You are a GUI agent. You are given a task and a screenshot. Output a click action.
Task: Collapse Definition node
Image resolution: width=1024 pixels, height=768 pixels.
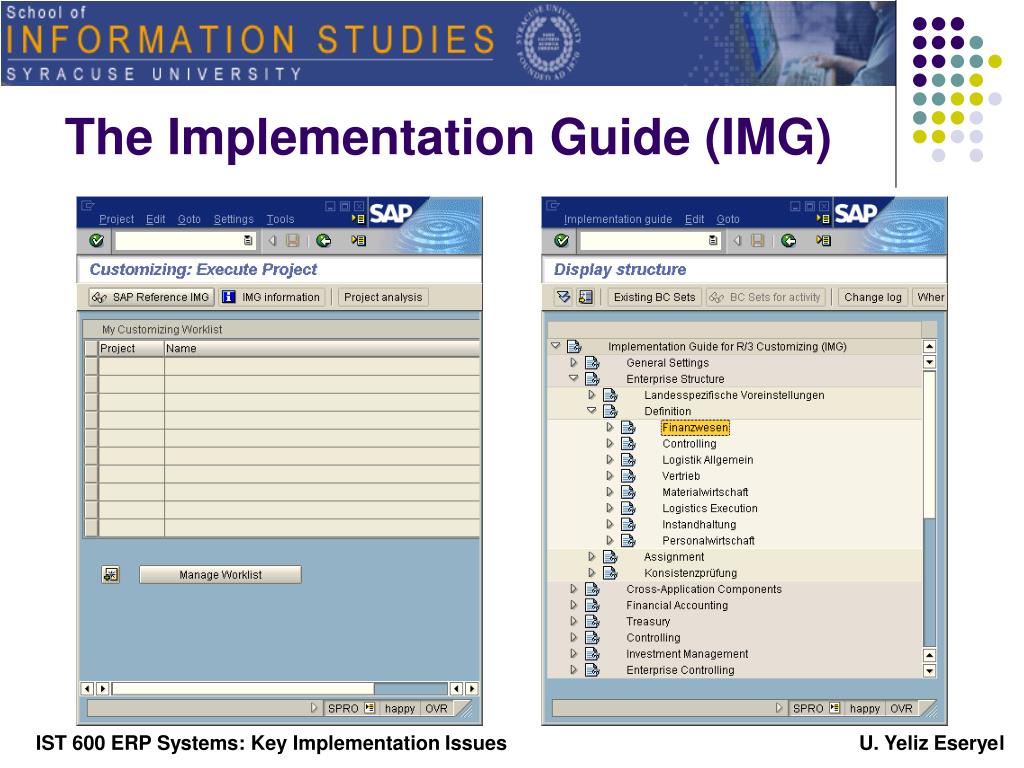click(592, 411)
